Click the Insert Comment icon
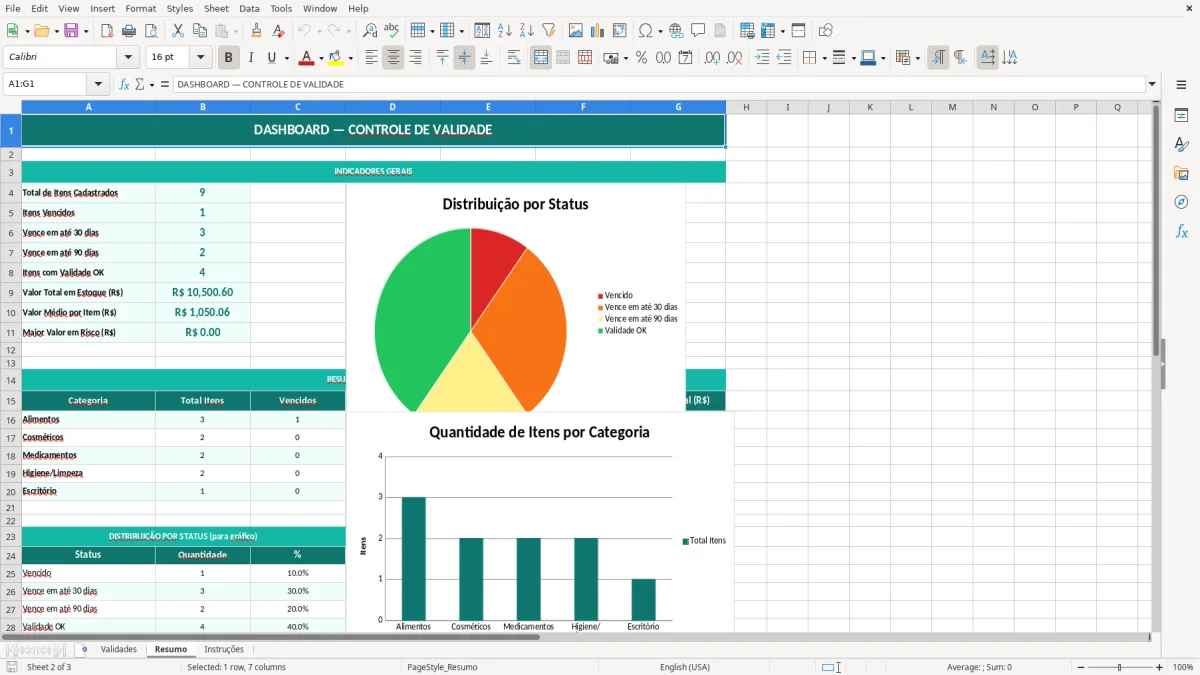 click(x=698, y=31)
